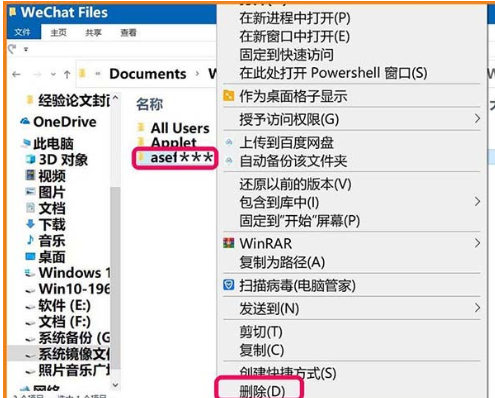The height and width of the screenshot is (398, 495).
Task: Open 文档 library in navigation pane
Action: 52,209
